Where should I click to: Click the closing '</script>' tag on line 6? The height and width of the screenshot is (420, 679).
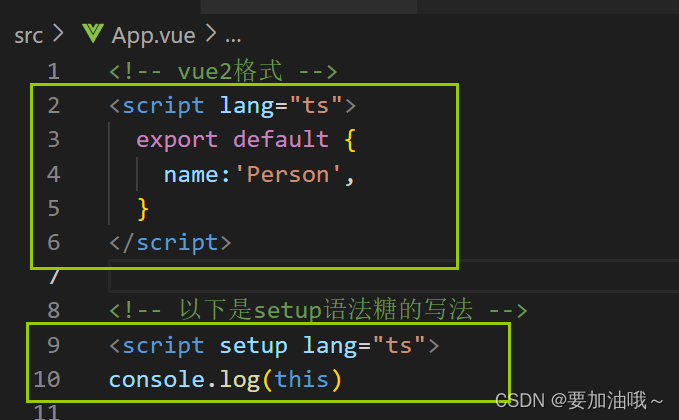click(170, 243)
